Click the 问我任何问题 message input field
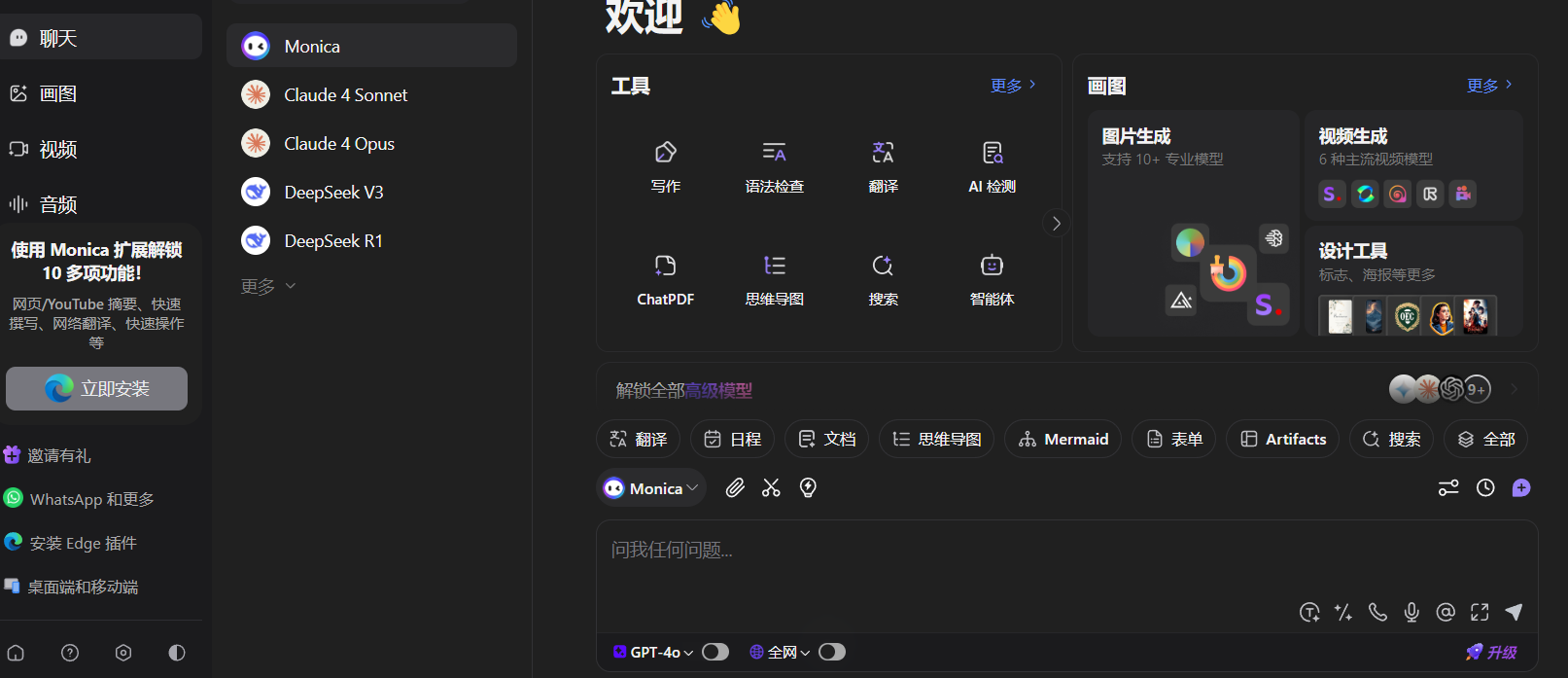Image resolution: width=1568 pixels, height=678 pixels. pyautogui.click(x=1066, y=551)
